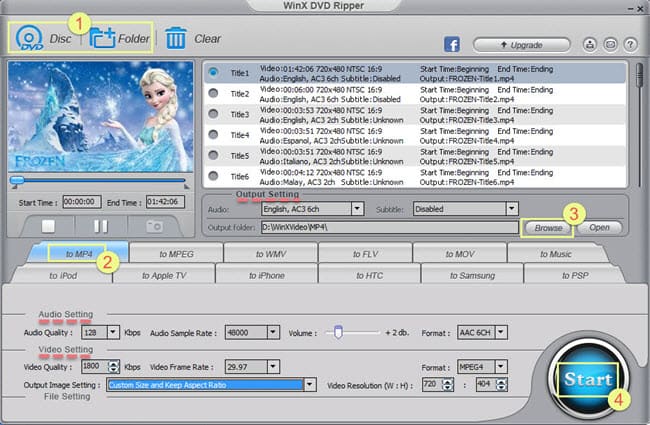Open the Video Frame Rate dropdown
This screenshot has height=425, width=650.
pyautogui.click(x=272, y=367)
